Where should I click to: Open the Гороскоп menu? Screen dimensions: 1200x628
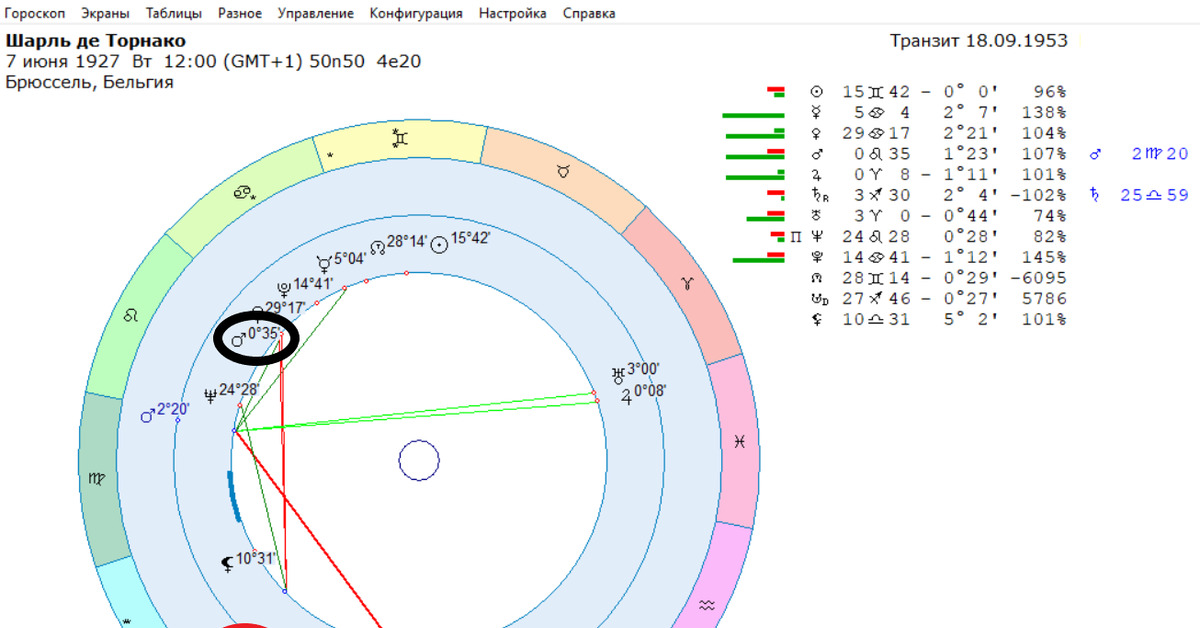tap(34, 14)
